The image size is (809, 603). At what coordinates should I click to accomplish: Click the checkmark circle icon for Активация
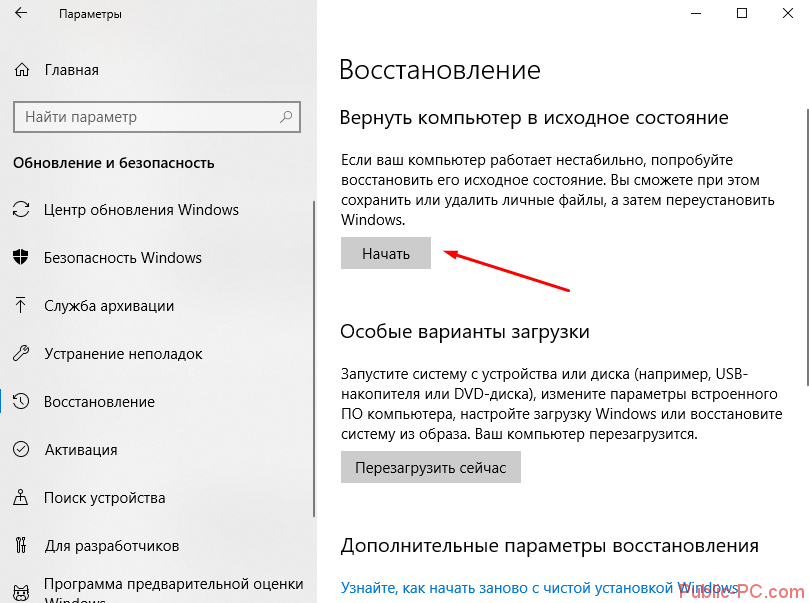[x=21, y=449]
